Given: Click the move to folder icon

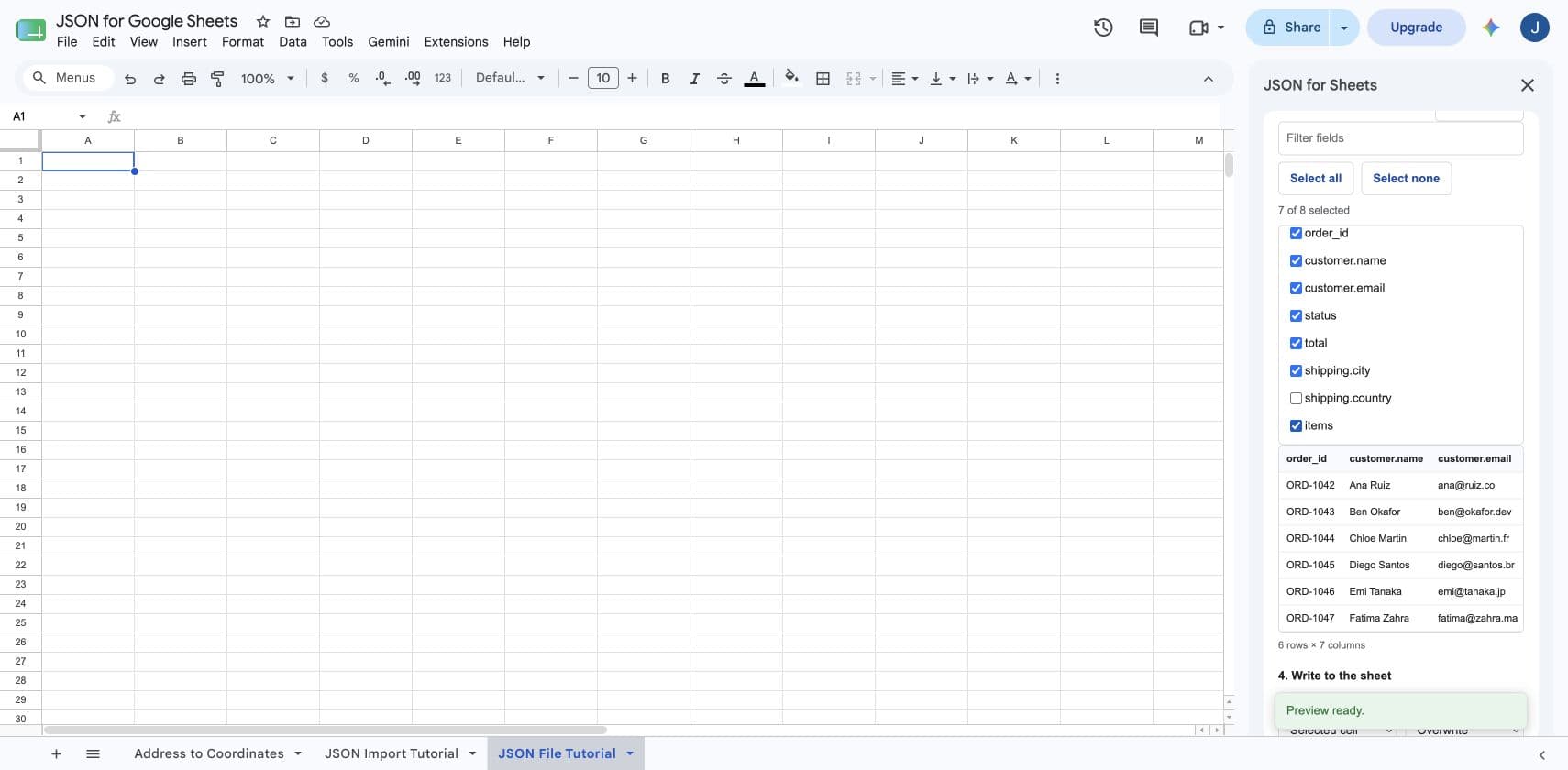Looking at the screenshot, I should 293,21.
